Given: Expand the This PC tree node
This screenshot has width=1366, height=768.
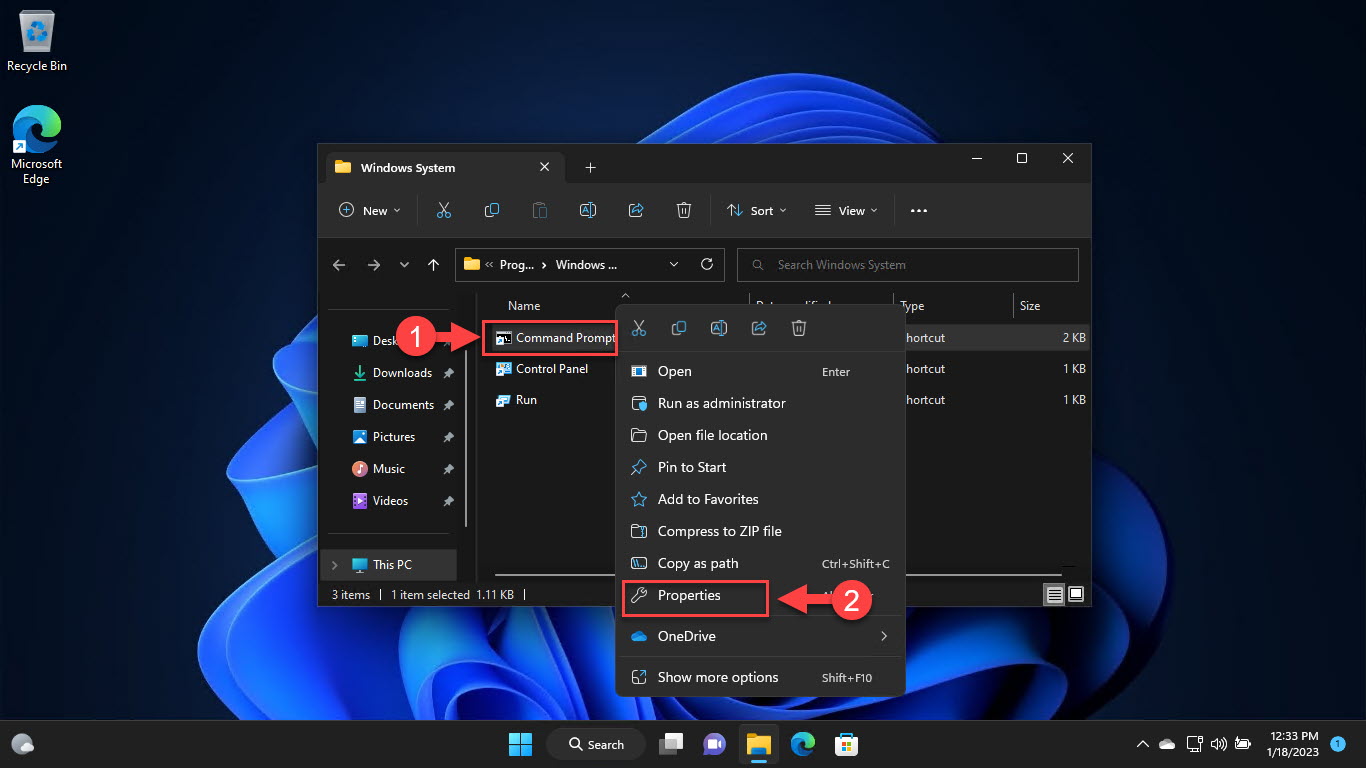Looking at the screenshot, I should coord(335,565).
